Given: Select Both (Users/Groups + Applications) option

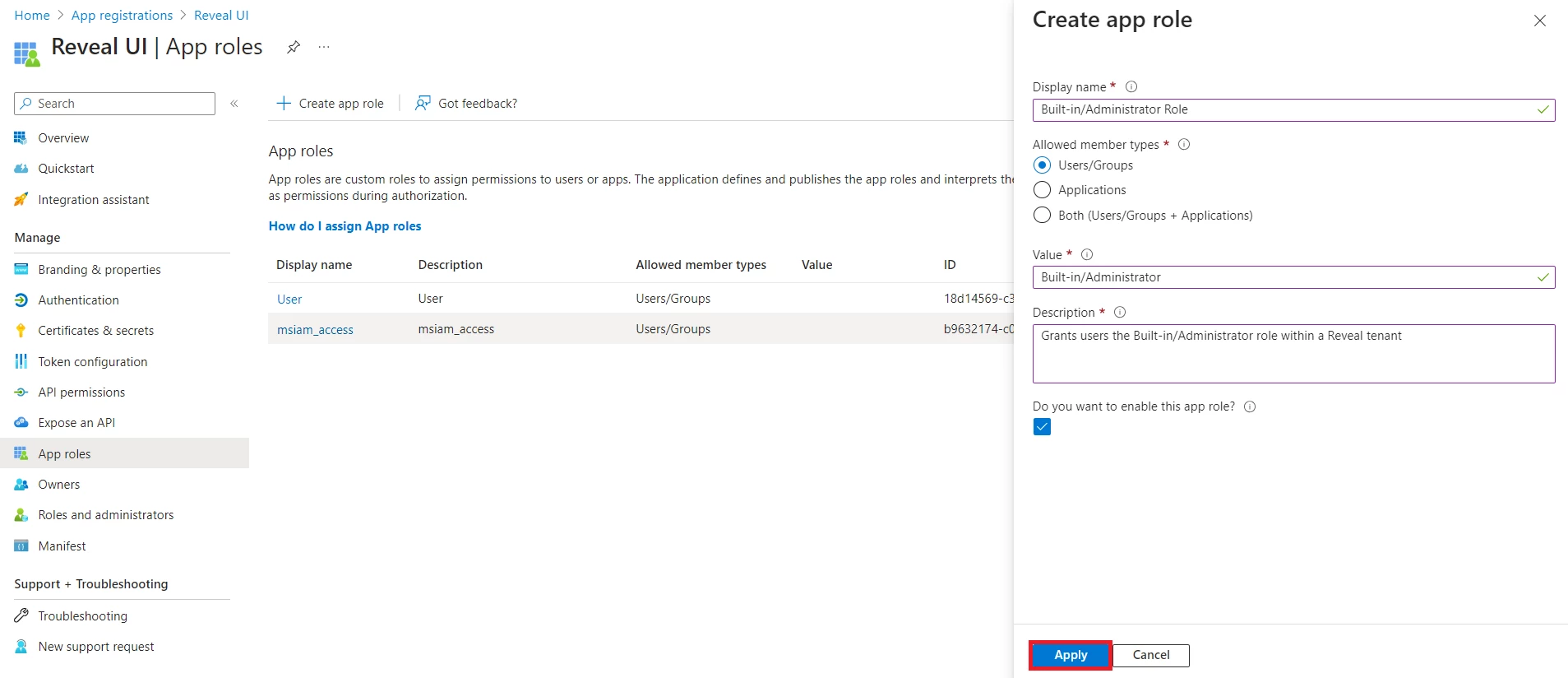Looking at the screenshot, I should pyautogui.click(x=1042, y=215).
